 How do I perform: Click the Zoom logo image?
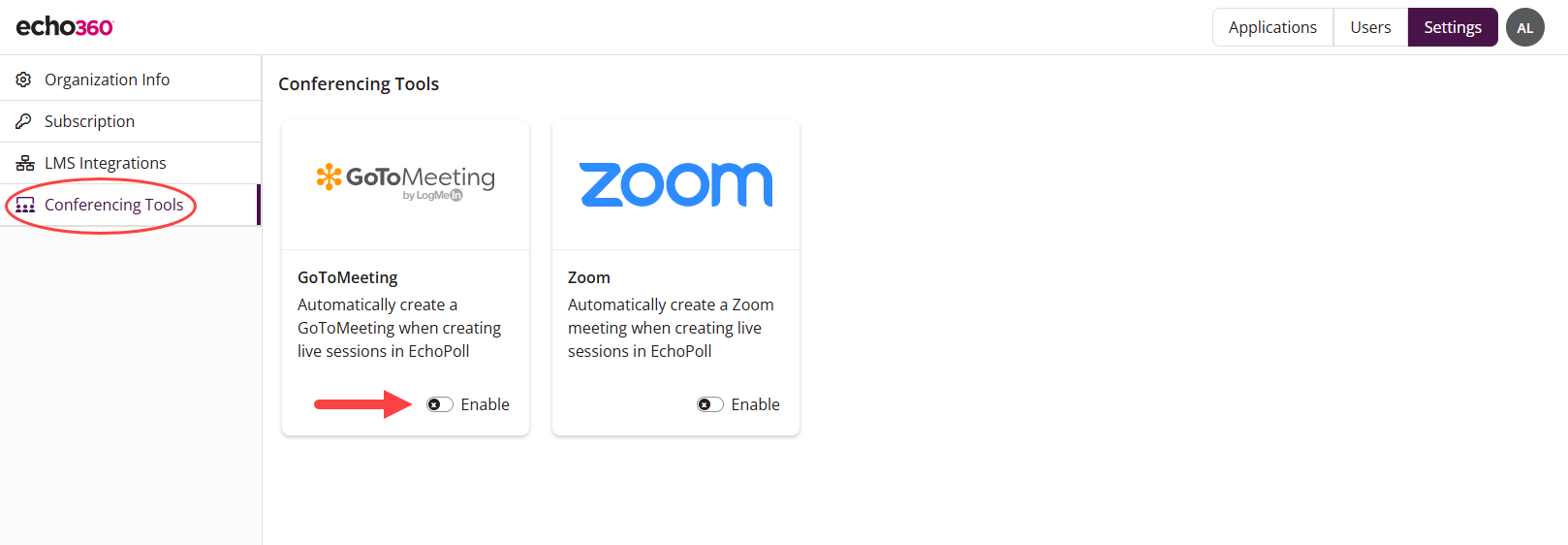coord(675,184)
